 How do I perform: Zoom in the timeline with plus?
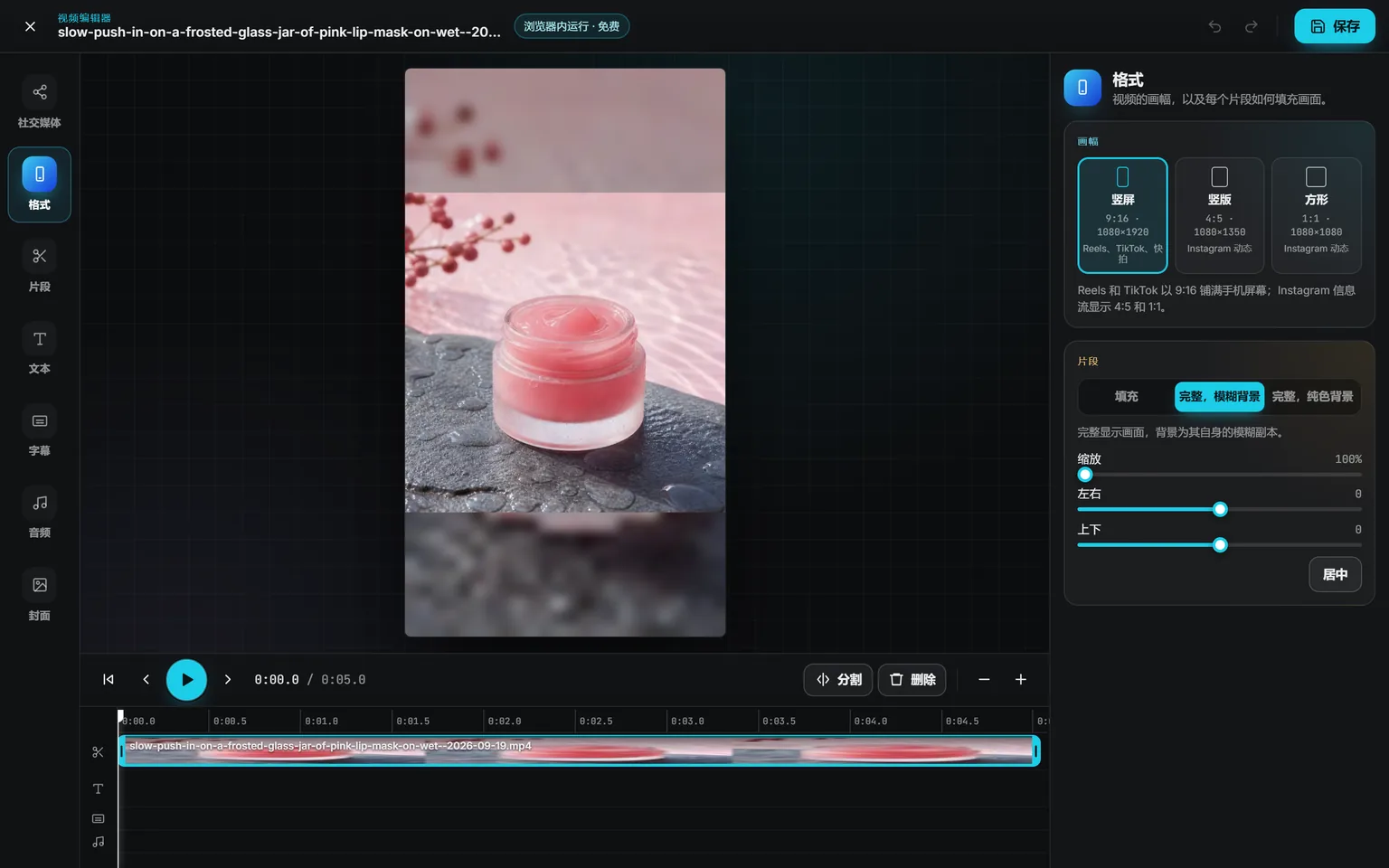point(1021,680)
